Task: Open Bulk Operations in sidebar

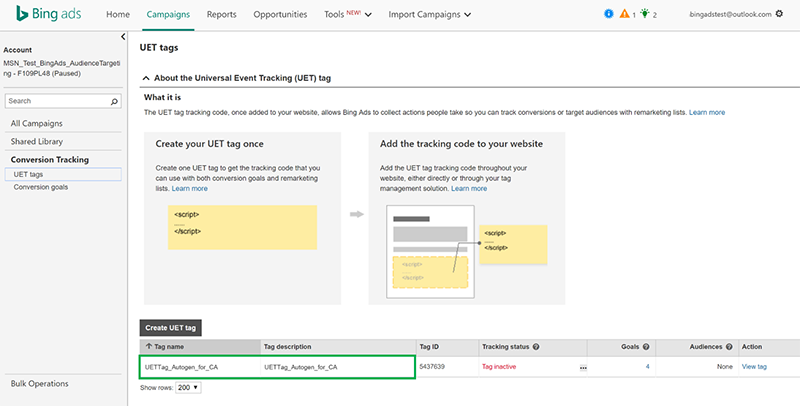Action: point(39,384)
